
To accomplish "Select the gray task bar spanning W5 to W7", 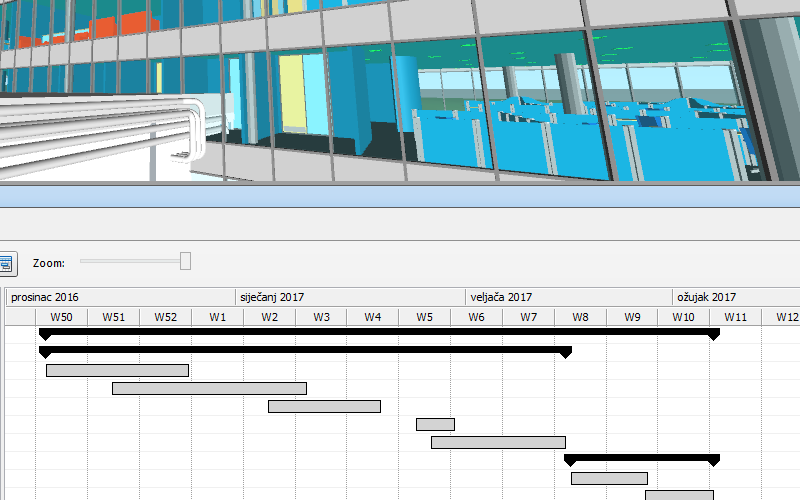I will tap(498, 442).
